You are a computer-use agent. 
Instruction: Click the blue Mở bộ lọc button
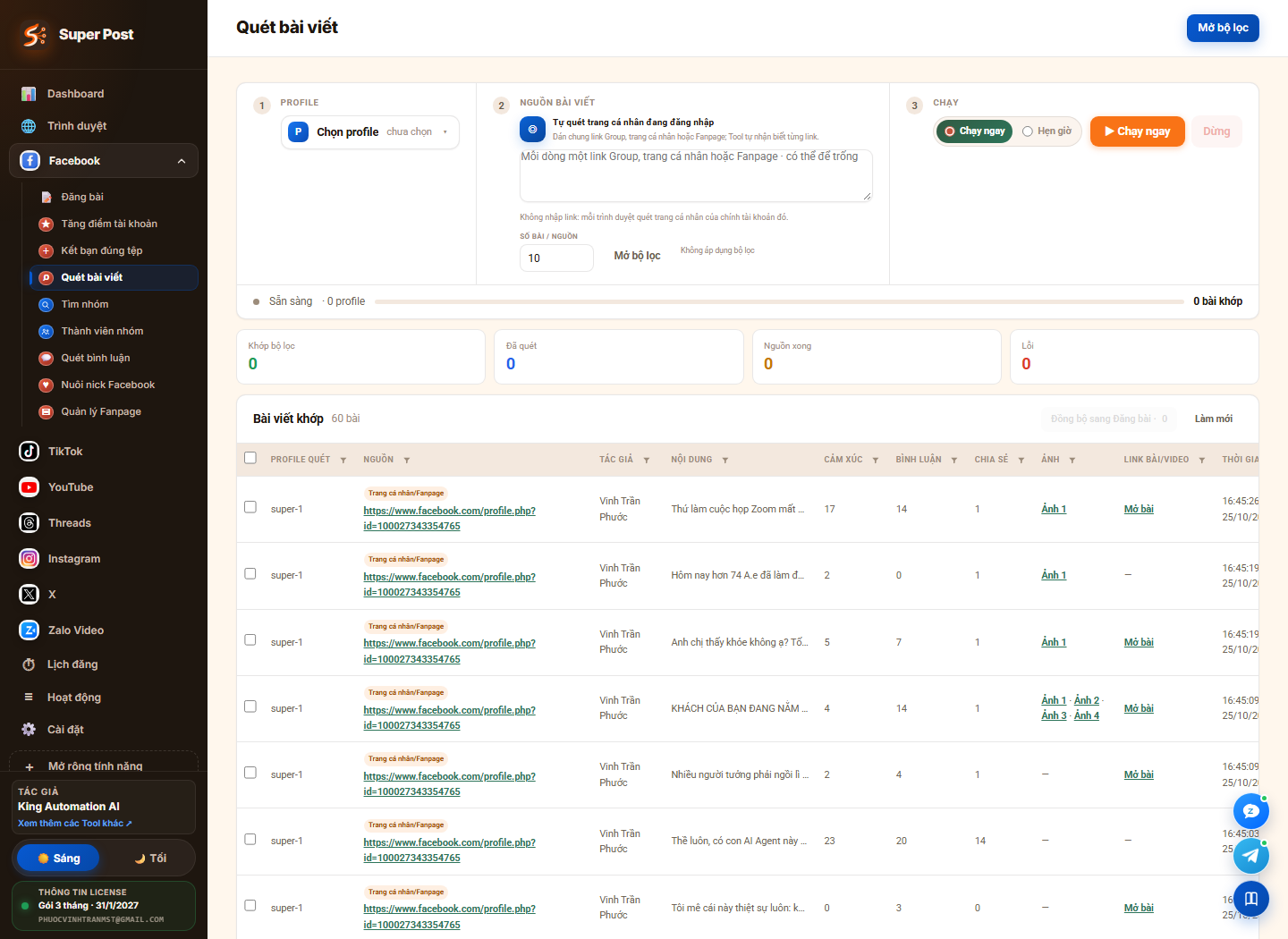point(1223,28)
